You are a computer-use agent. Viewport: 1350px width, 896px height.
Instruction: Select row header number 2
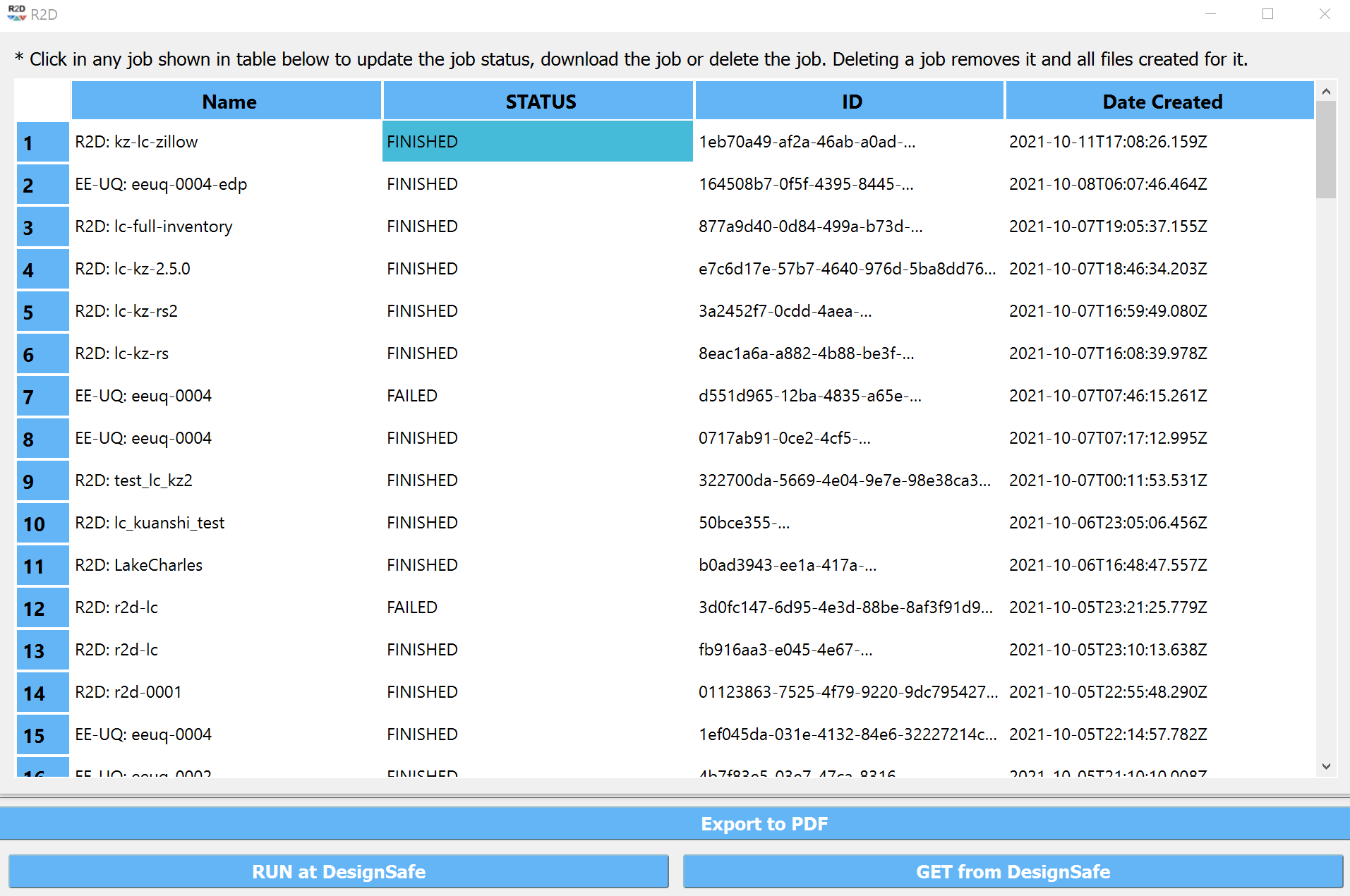43,185
